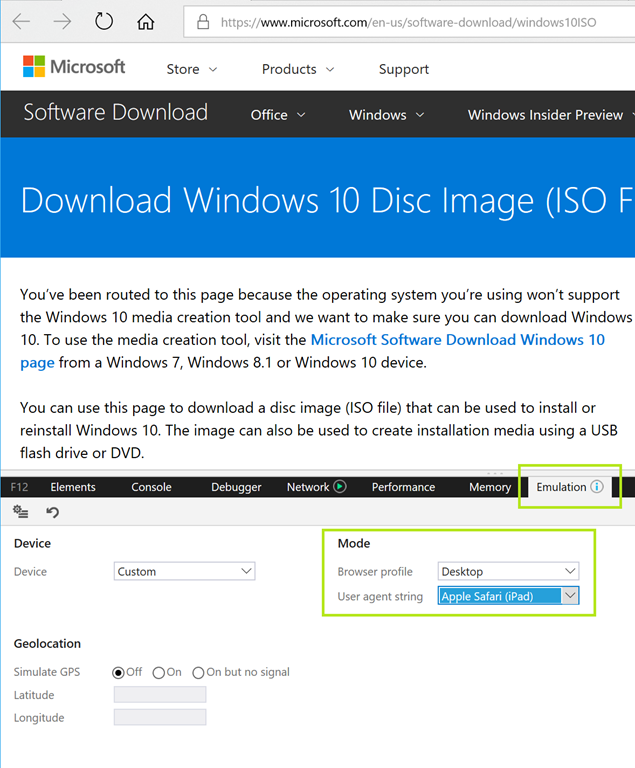Click the Latitude input field
Image resolution: width=635 pixels, height=768 pixels.
pyautogui.click(x=160, y=694)
